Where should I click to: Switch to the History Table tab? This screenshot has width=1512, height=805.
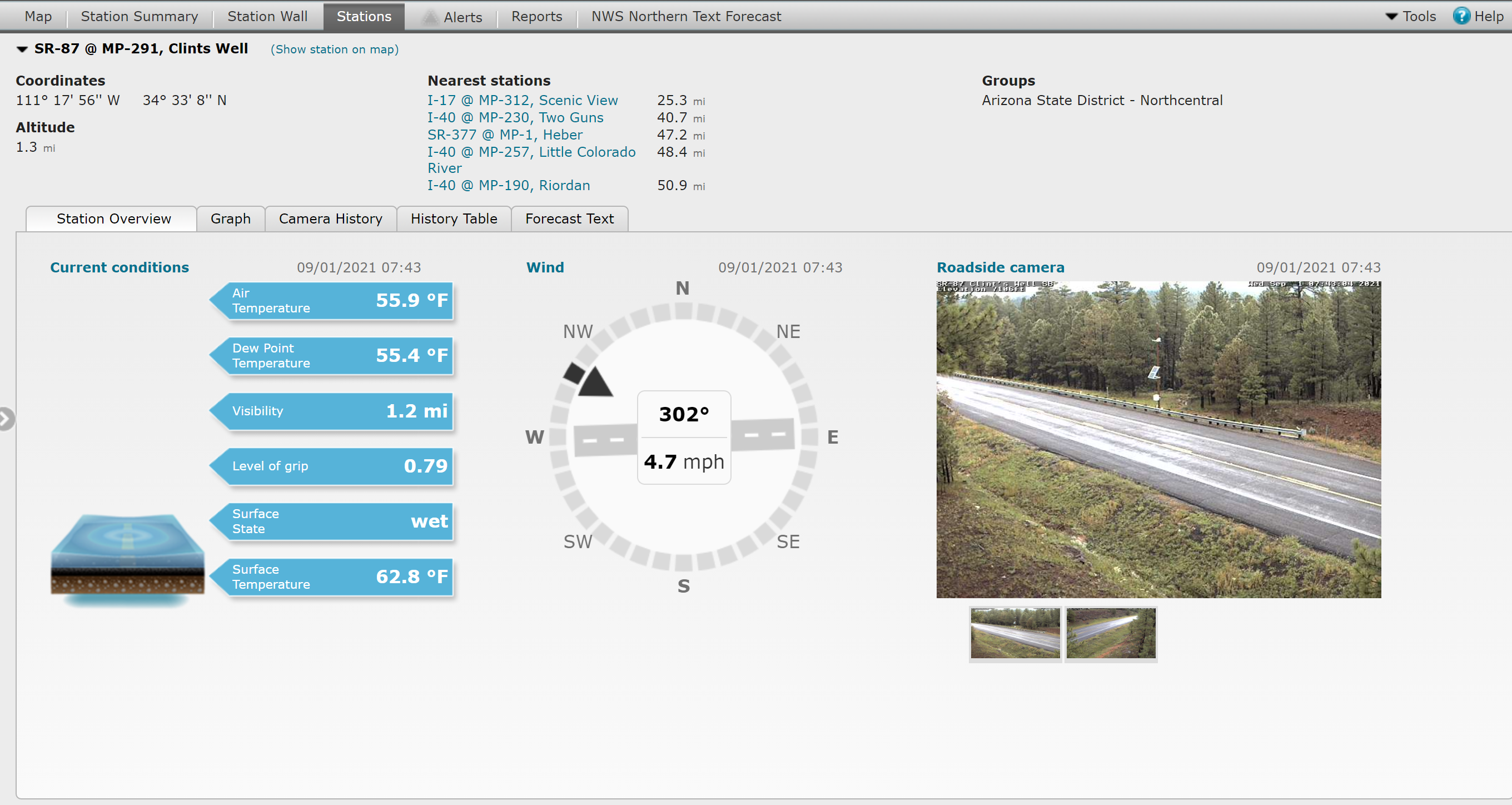[x=454, y=218]
